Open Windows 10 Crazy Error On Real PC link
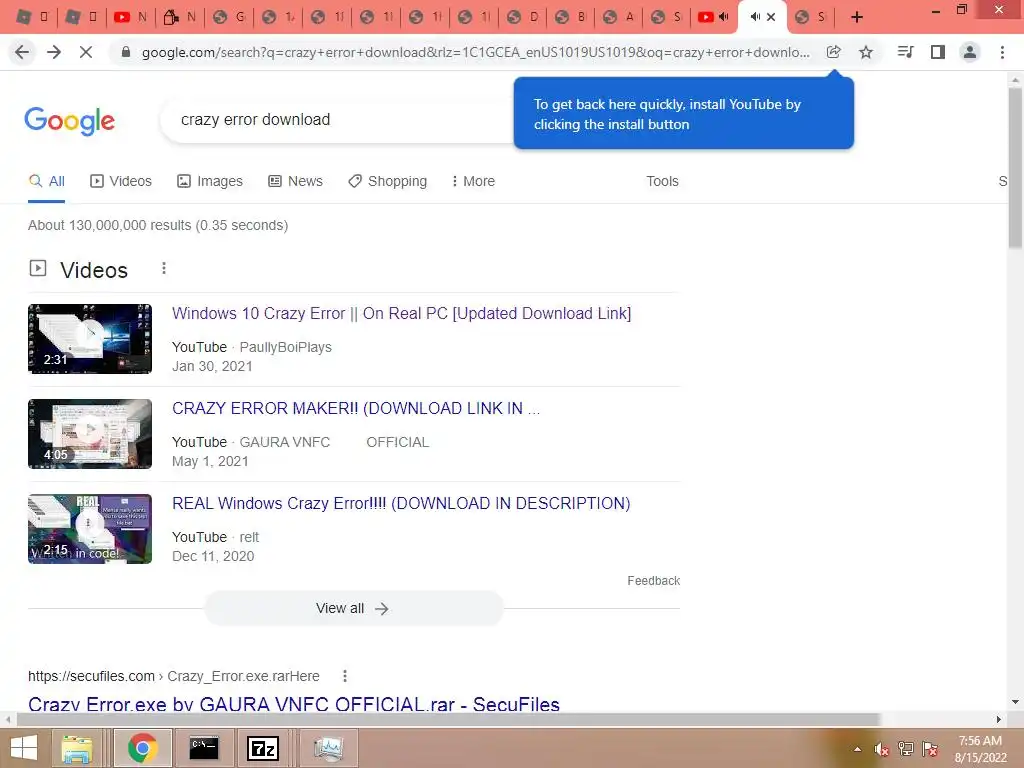The height and width of the screenshot is (768, 1024). pyautogui.click(x=402, y=313)
